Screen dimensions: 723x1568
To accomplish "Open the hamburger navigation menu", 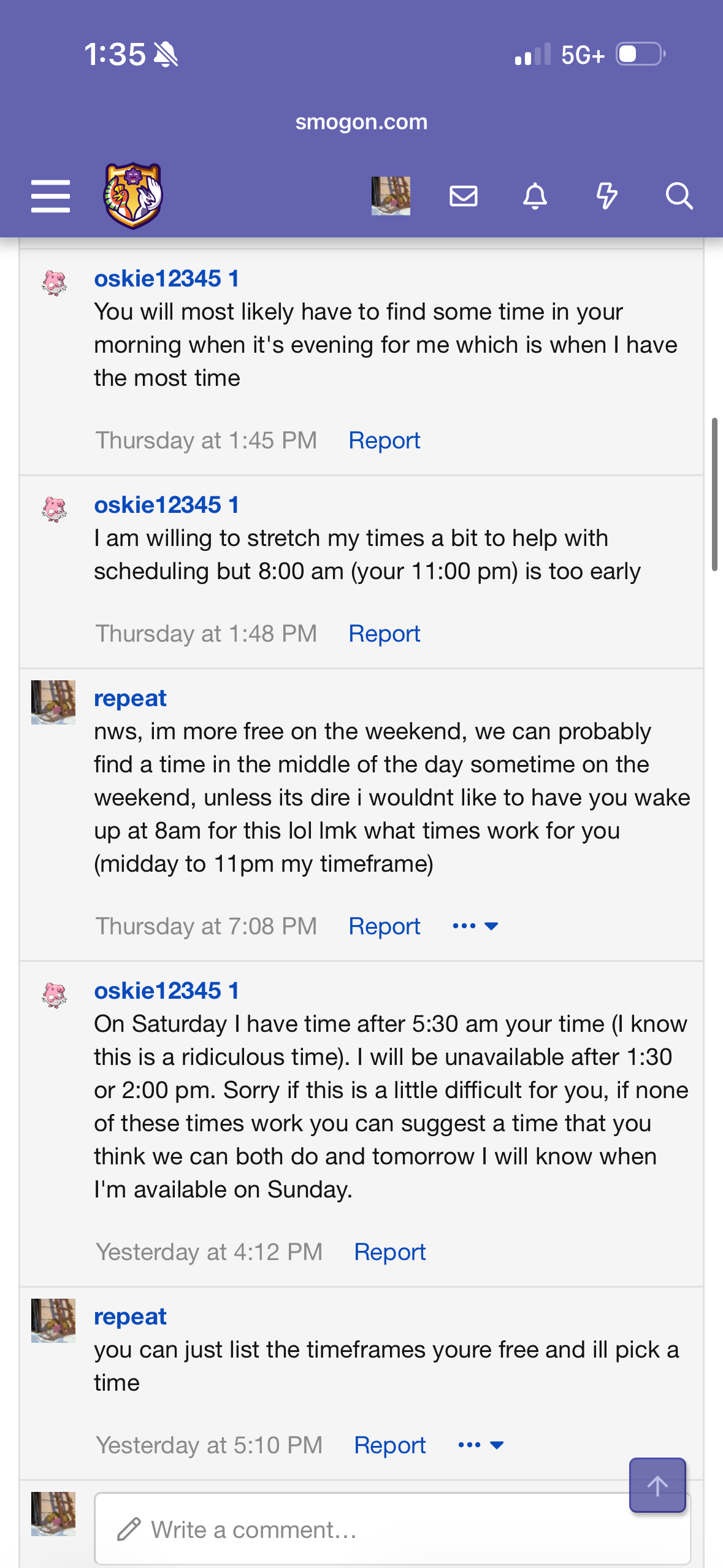I will 50,196.
